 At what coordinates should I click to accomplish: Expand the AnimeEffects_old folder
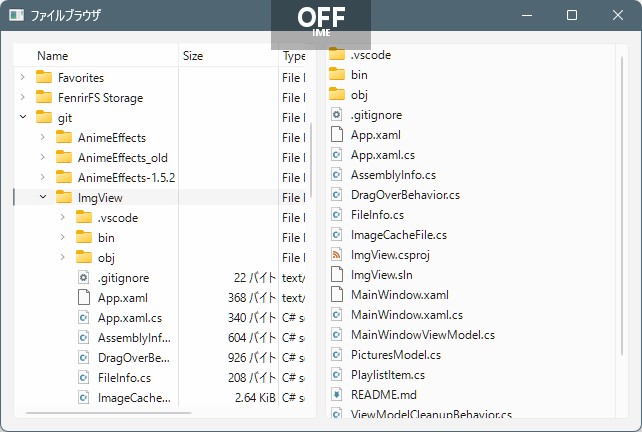point(43,157)
